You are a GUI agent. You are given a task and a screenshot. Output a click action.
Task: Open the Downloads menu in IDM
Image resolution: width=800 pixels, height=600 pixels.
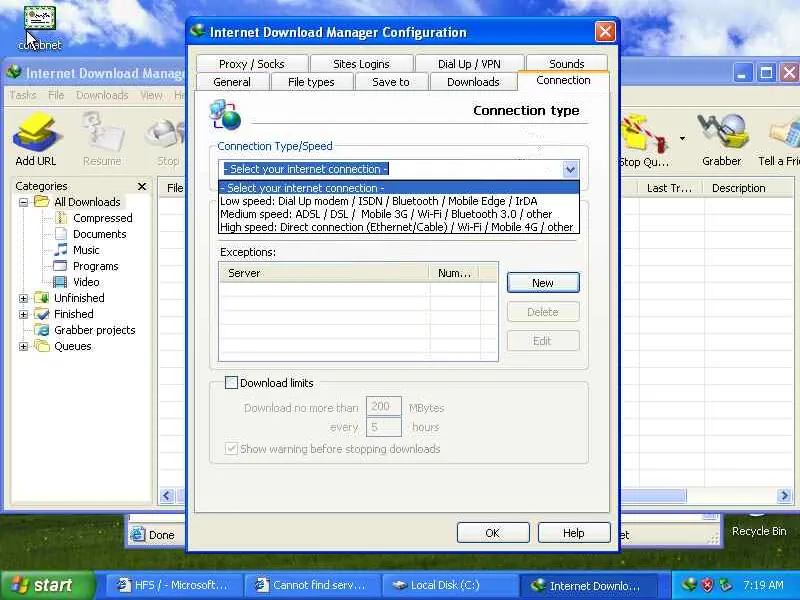(102, 95)
